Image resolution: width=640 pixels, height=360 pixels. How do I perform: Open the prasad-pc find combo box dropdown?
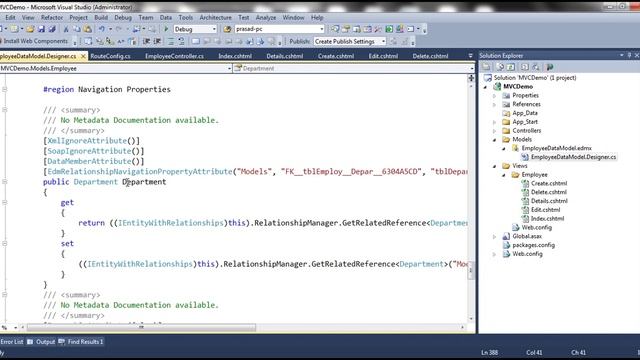coord(322,29)
